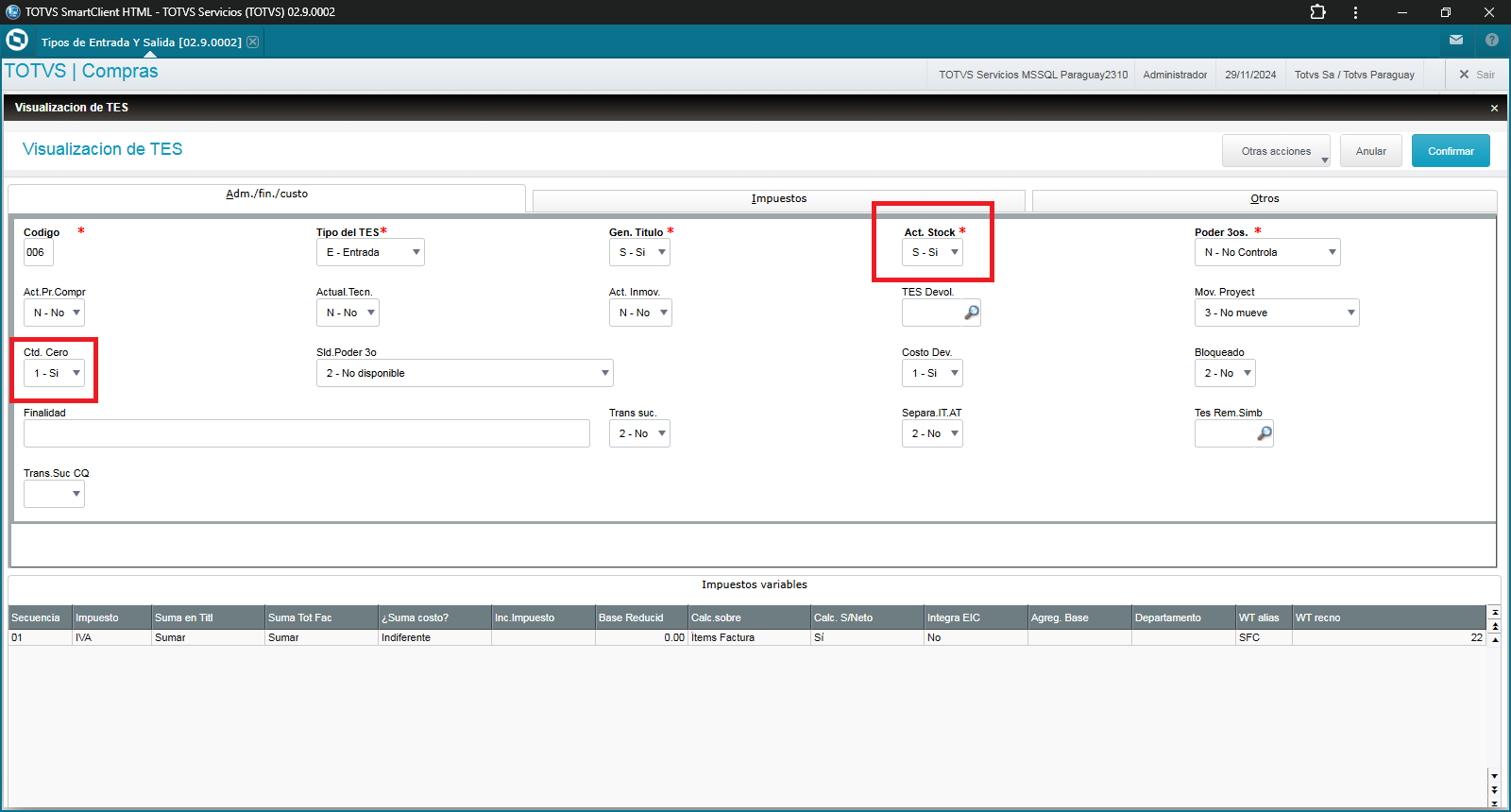Viewport: 1511px width, 812px height.
Task: Click the Sair exit button
Action: [x=1477, y=75]
